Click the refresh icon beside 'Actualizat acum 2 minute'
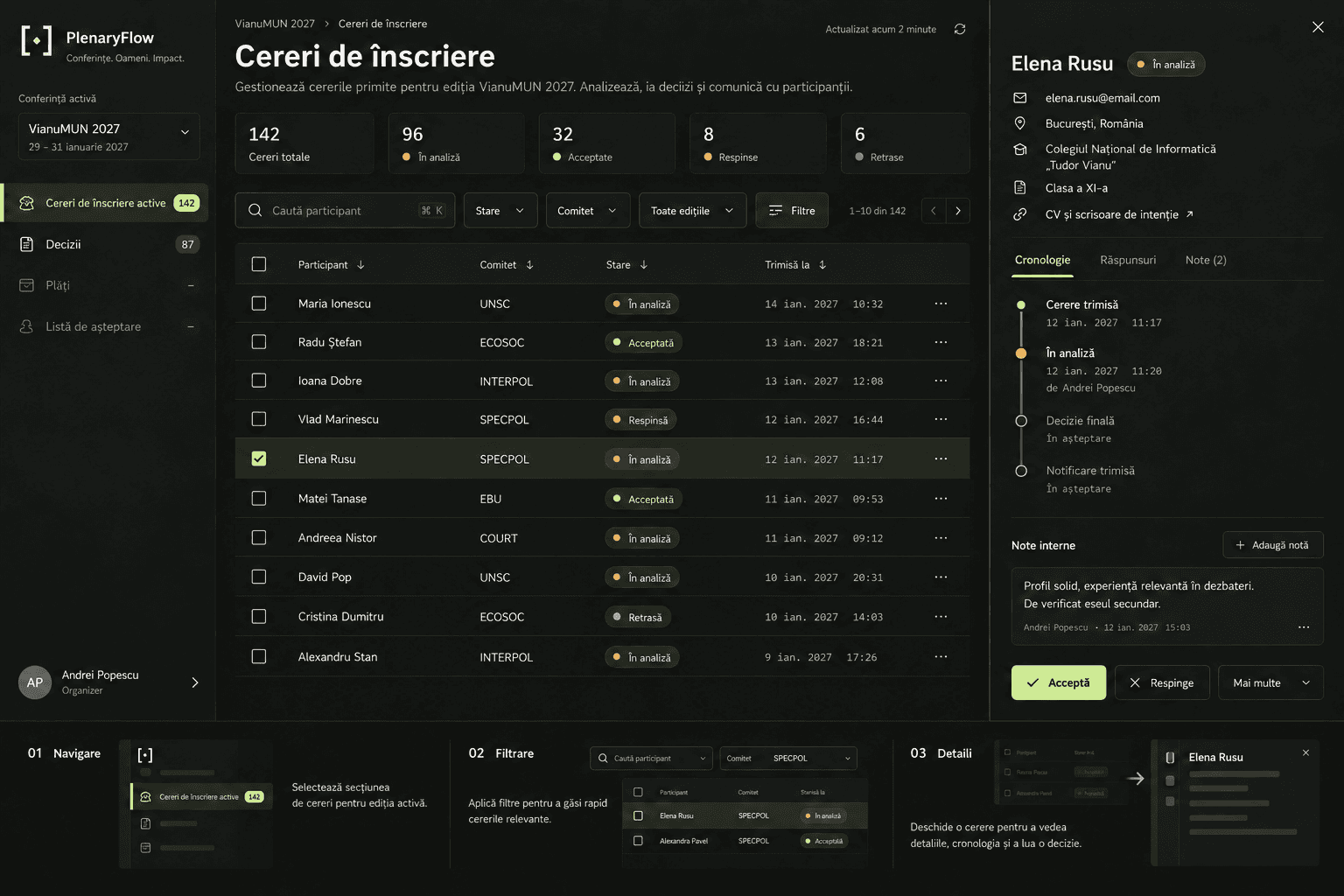Screen dimensions: 1344x896 coord(960,29)
